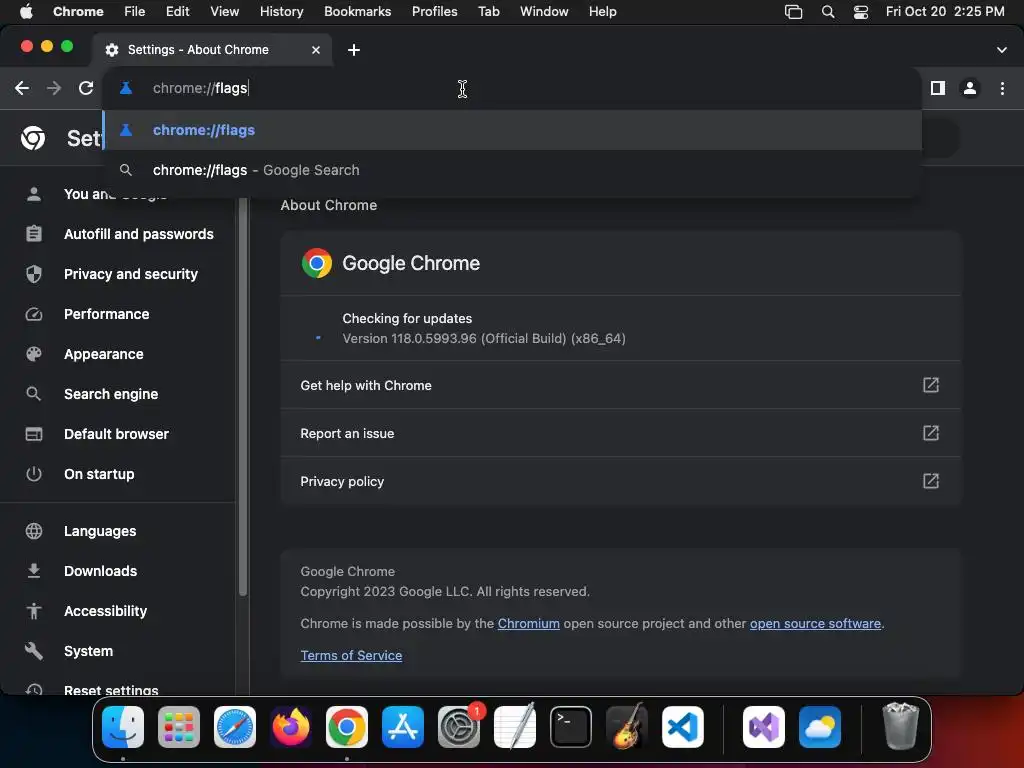Open Report an issue row
Screen dimensions: 1024x768
point(620,433)
